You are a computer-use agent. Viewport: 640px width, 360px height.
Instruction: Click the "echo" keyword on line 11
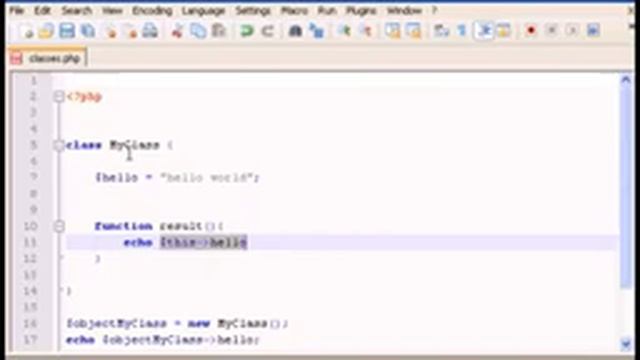(x=138, y=242)
